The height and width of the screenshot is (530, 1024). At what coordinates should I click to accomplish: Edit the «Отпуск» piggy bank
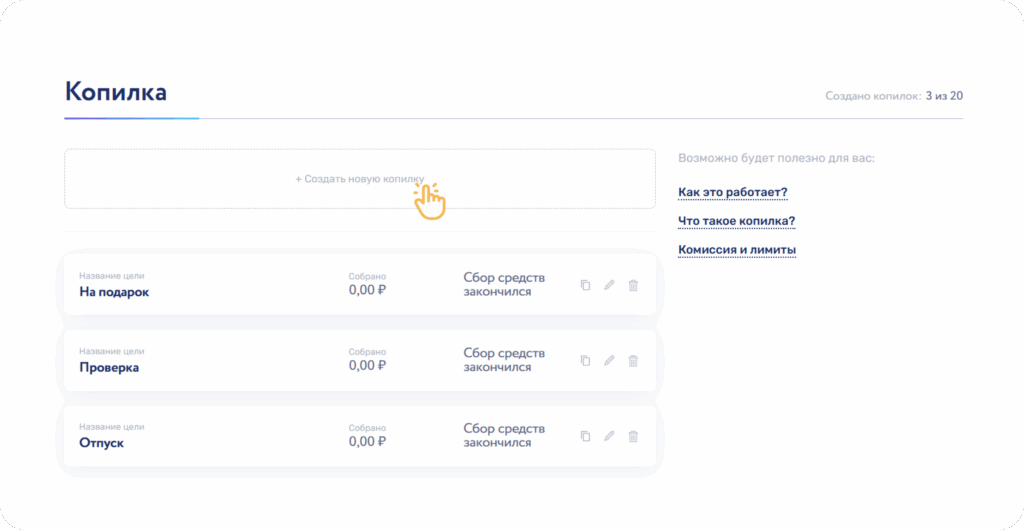[609, 436]
